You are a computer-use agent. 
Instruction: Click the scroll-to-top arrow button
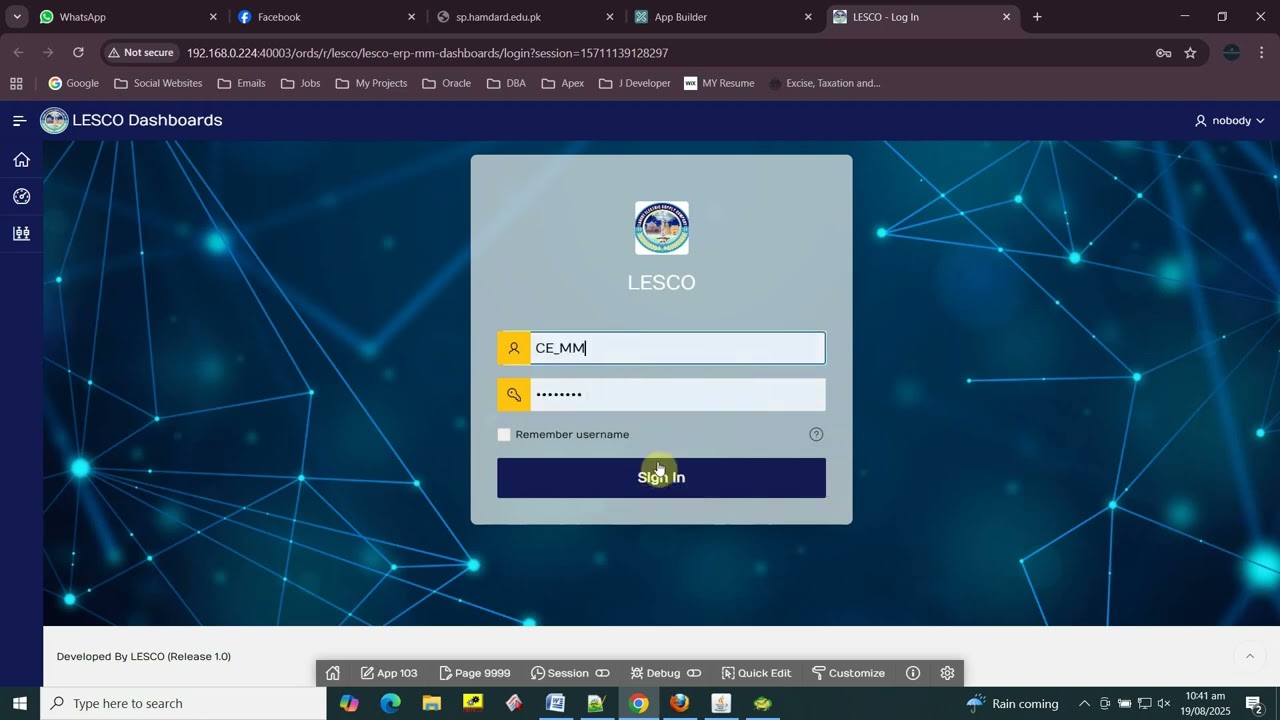[1249, 656]
